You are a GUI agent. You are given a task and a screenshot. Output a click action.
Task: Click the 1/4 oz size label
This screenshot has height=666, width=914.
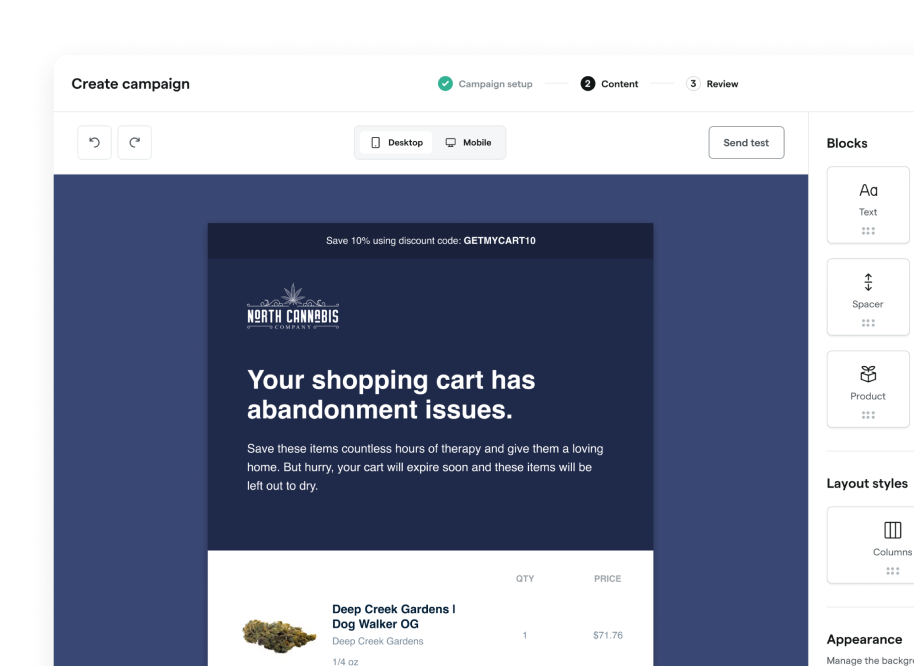[x=345, y=662]
